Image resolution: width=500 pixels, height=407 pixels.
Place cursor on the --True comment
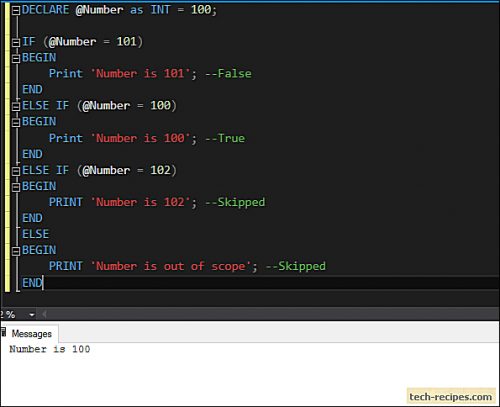coord(225,138)
